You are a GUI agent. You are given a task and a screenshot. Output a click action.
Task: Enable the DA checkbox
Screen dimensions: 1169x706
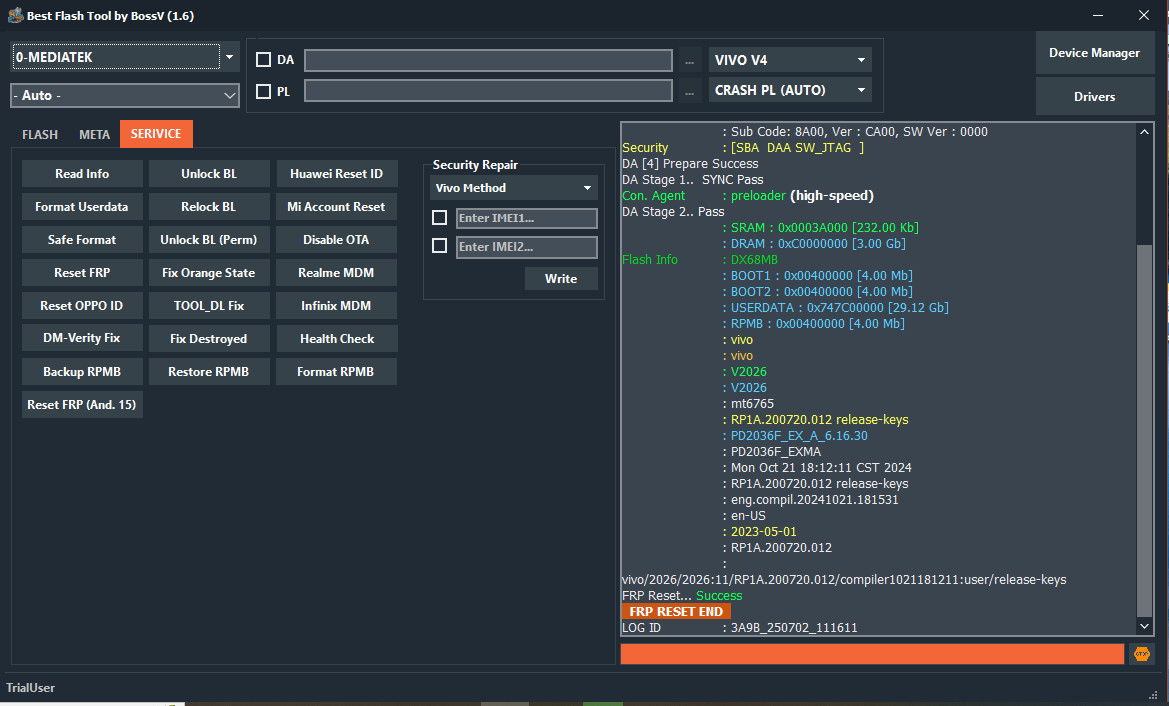click(264, 60)
